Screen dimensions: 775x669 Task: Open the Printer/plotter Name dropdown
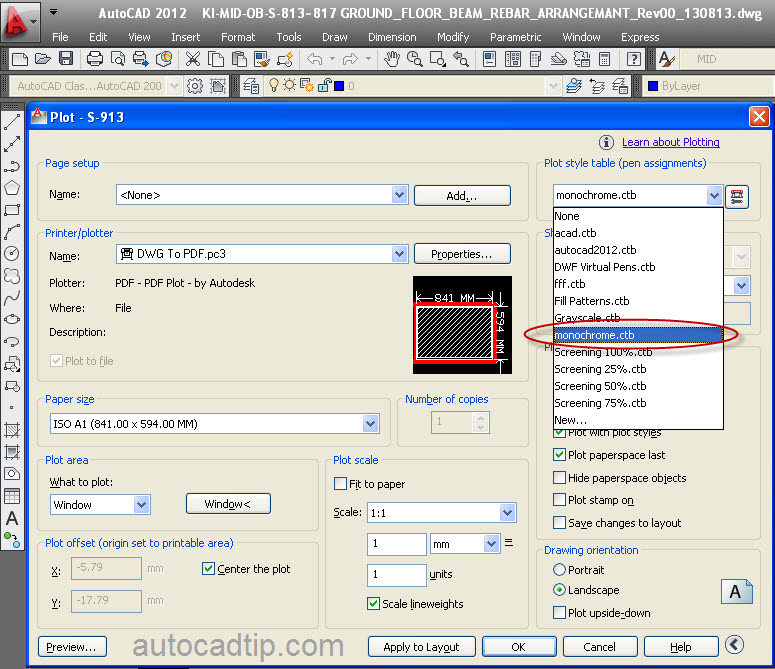point(399,254)
